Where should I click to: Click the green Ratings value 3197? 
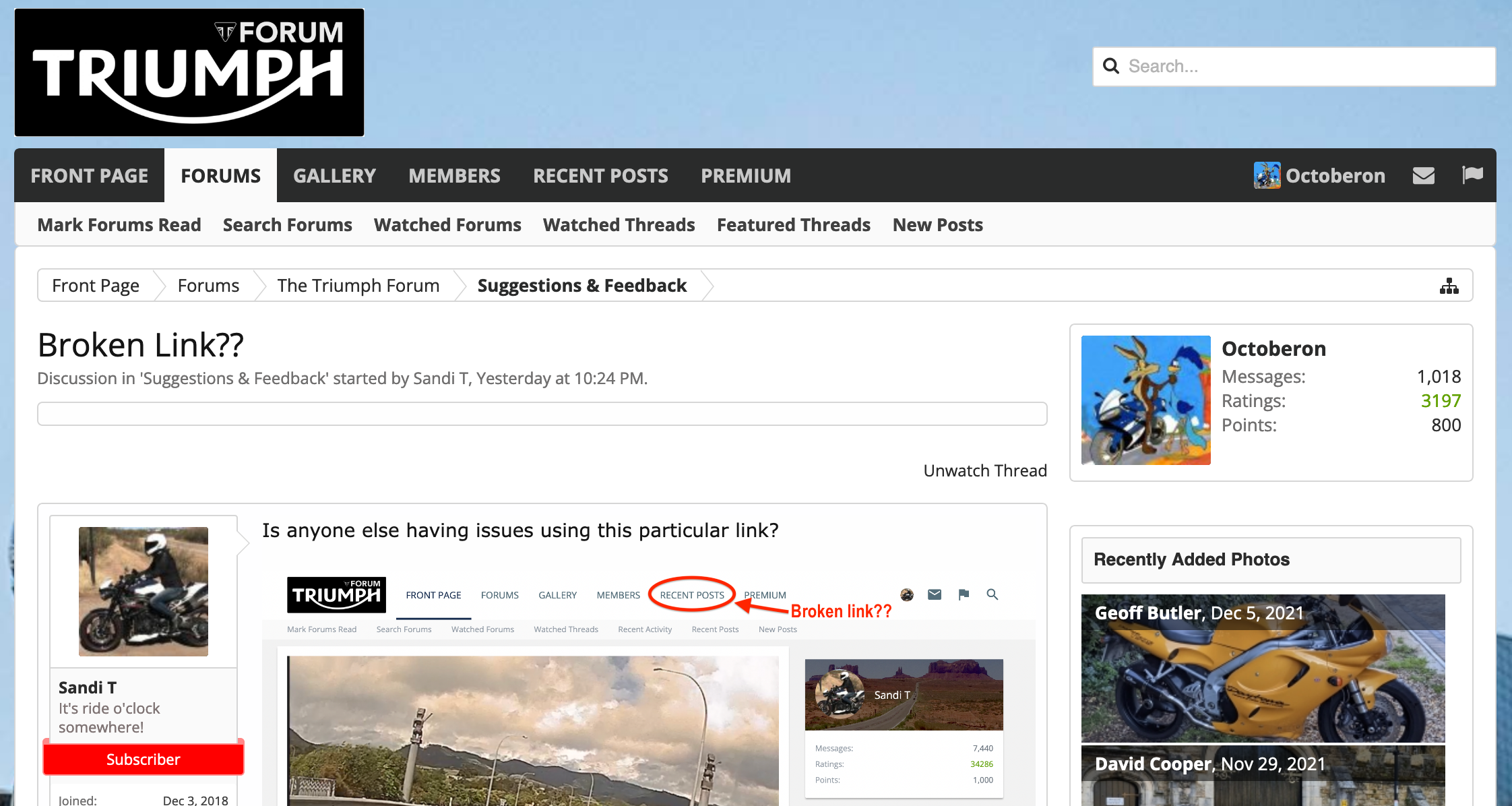tap(1441, 401)
